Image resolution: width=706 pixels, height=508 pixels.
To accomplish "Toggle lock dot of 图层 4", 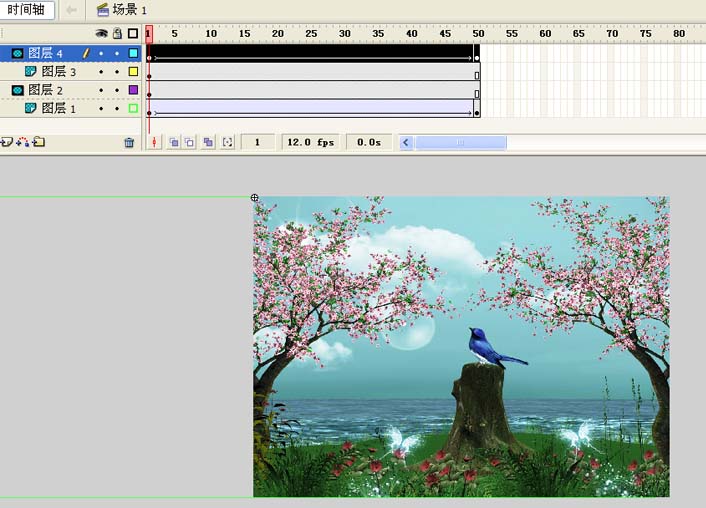I will 117,54.
